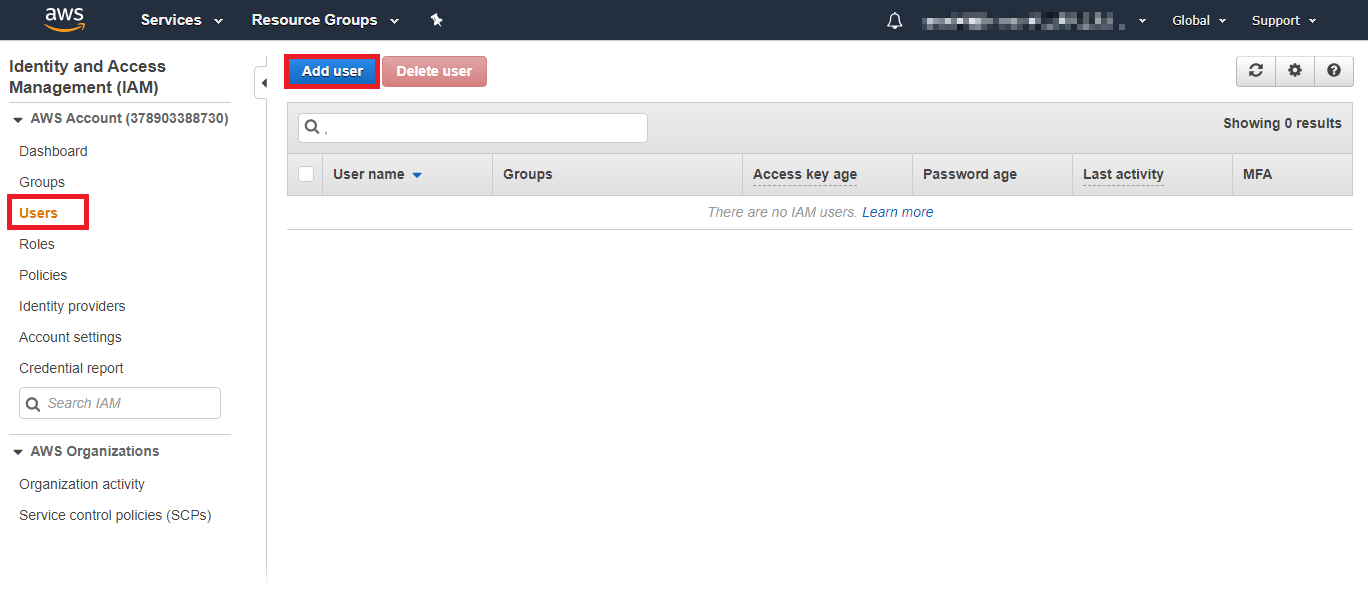Click the Search IAM field

pos(120,403)
